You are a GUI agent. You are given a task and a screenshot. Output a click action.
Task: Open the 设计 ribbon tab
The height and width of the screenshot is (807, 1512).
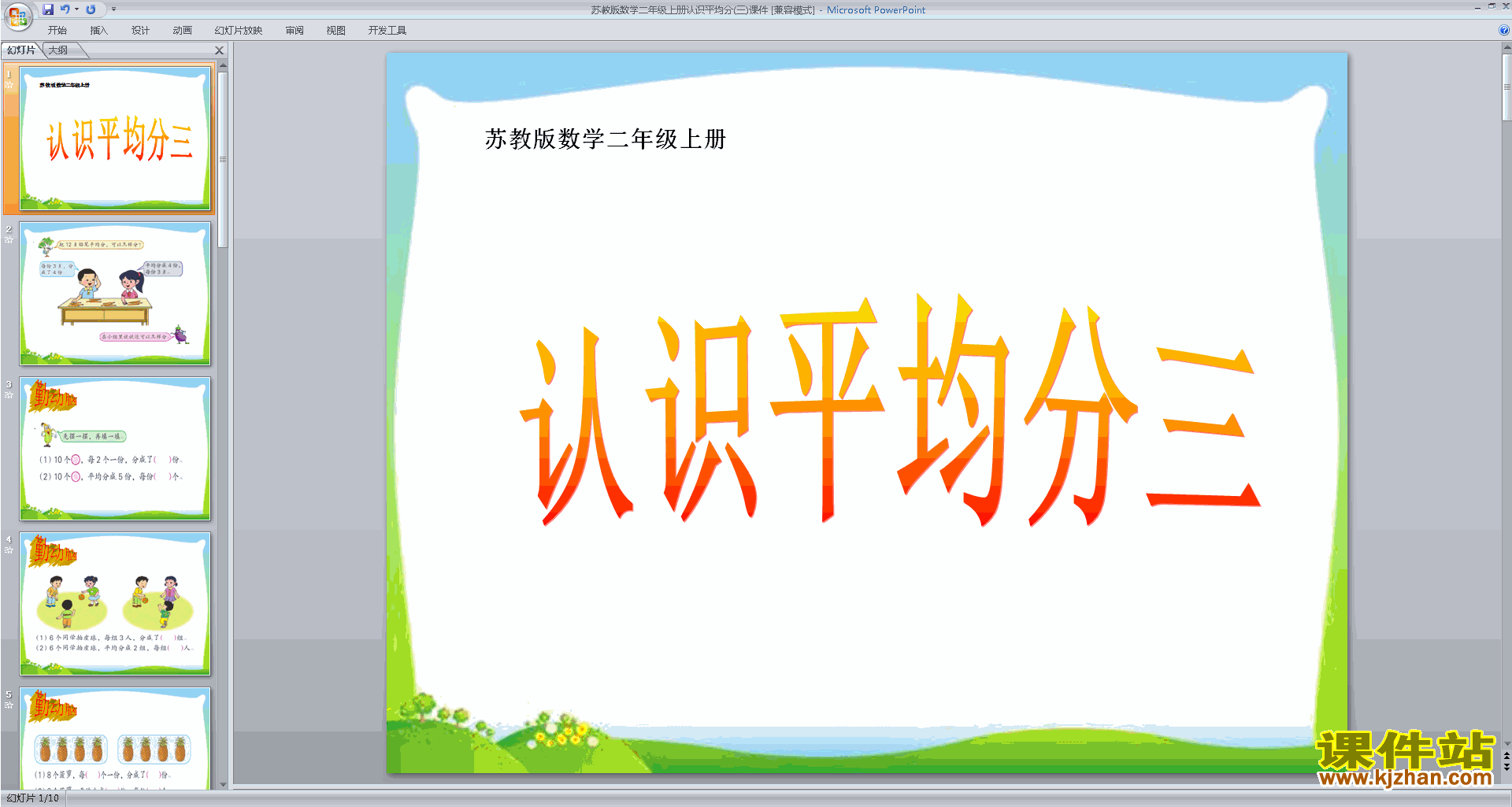click(x=140, y=31)
